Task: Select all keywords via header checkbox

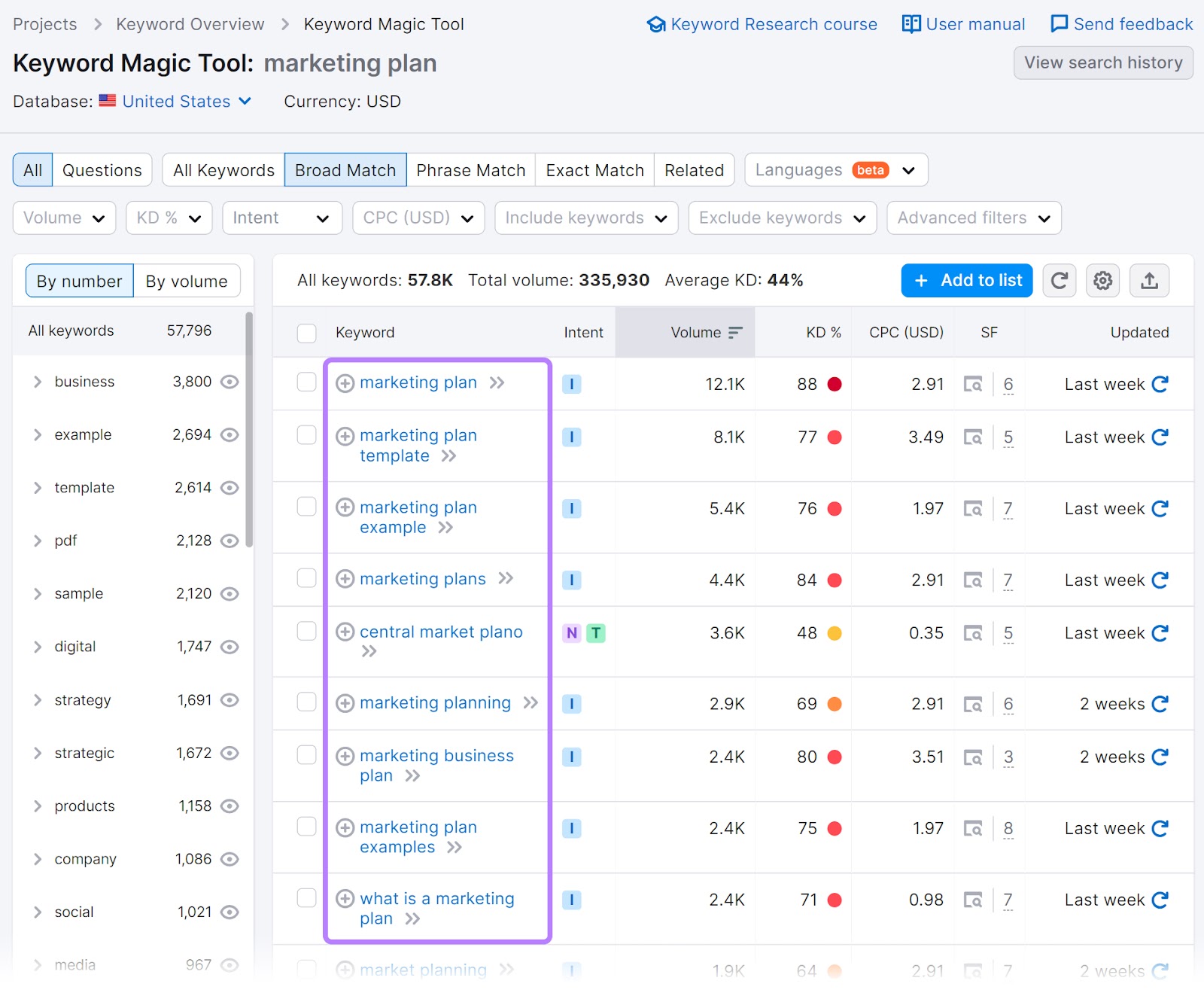Action: [x=306, y=333]
